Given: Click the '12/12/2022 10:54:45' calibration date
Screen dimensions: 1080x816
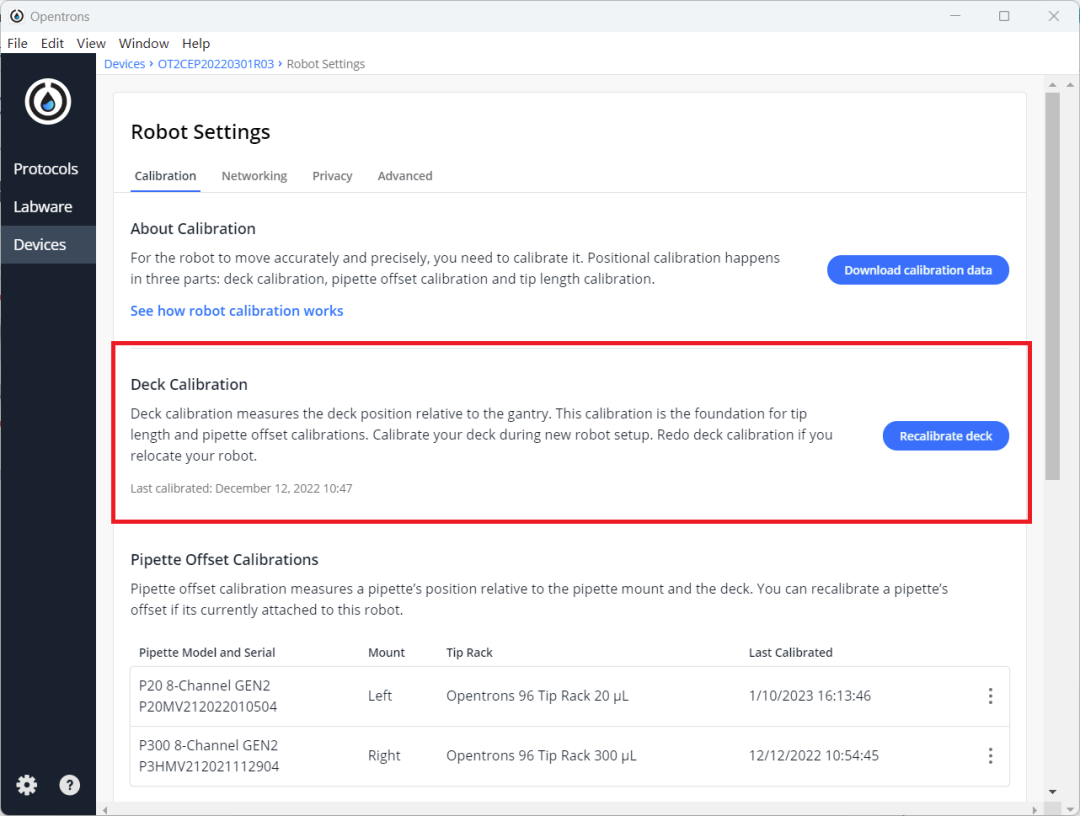Looking at the screenshot, I should pos(814,756).
